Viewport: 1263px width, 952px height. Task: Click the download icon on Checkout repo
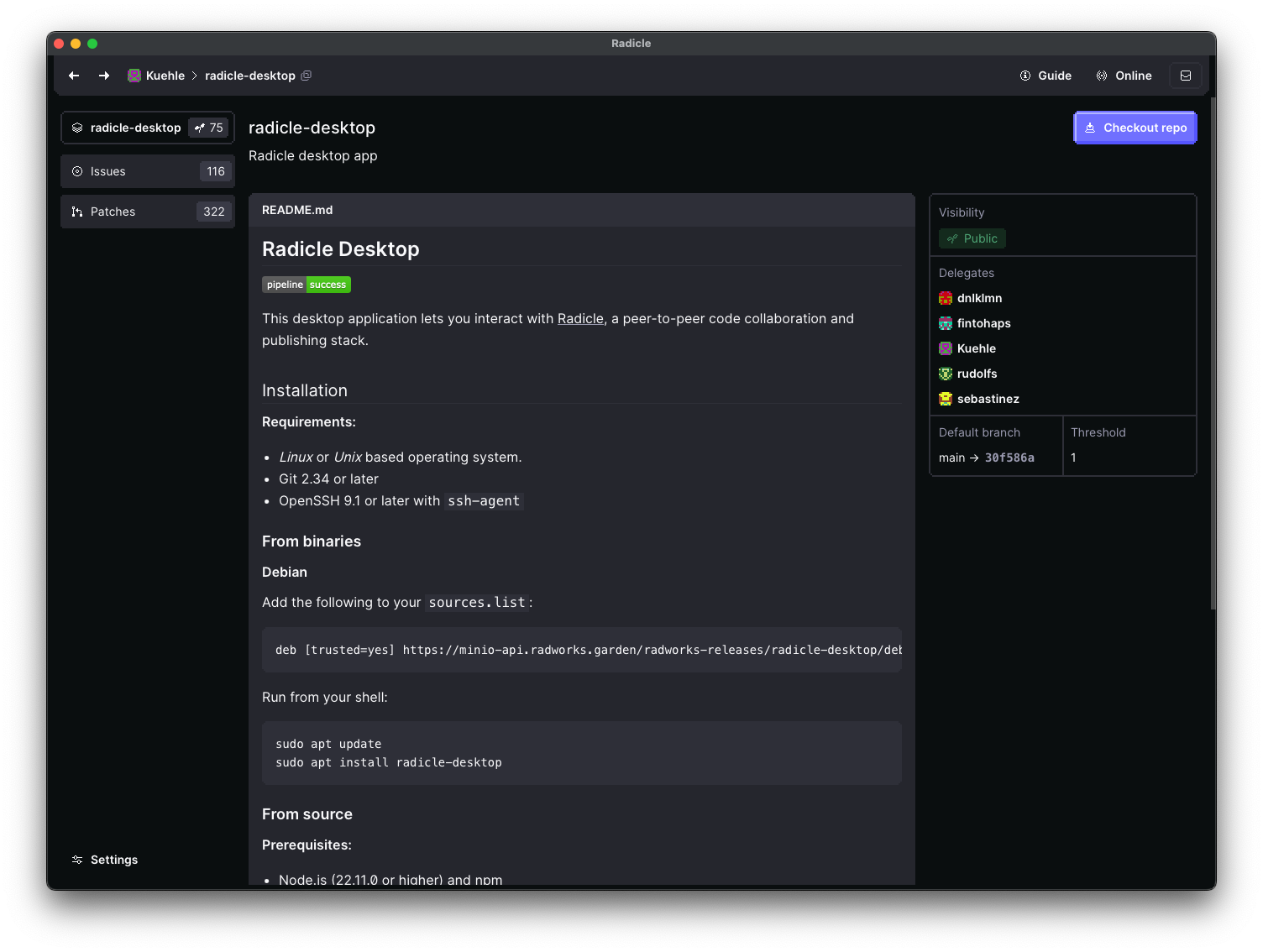pyautogui.click(x=1090, y=128)
